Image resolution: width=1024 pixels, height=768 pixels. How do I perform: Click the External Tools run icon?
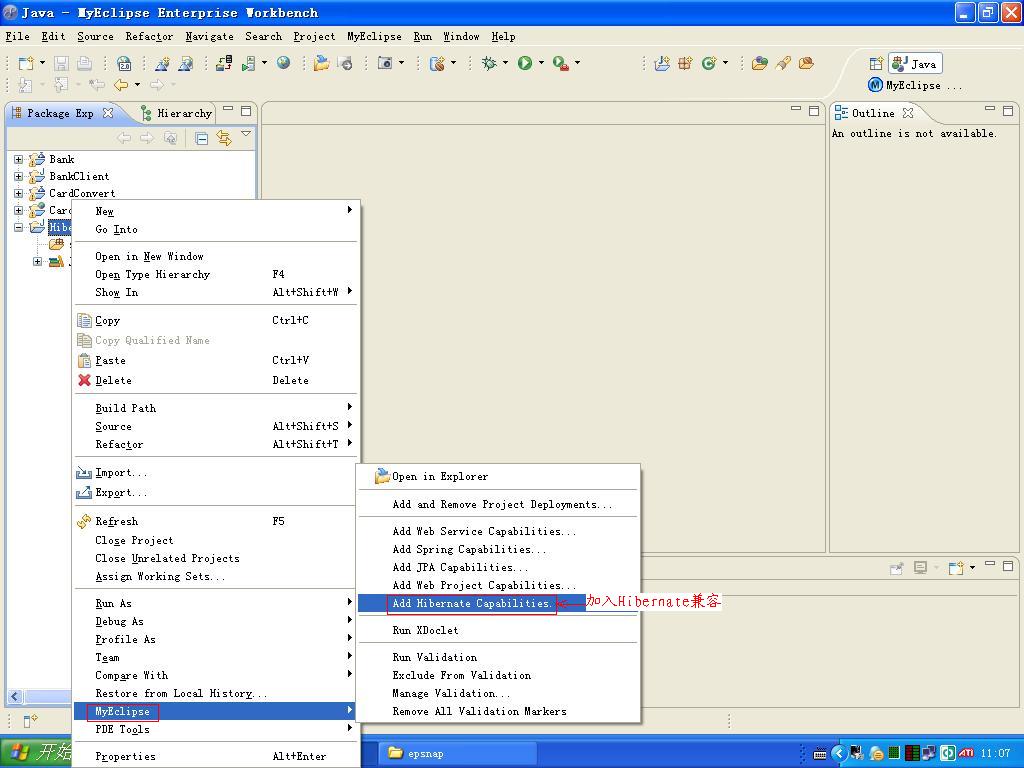(561, 63)
